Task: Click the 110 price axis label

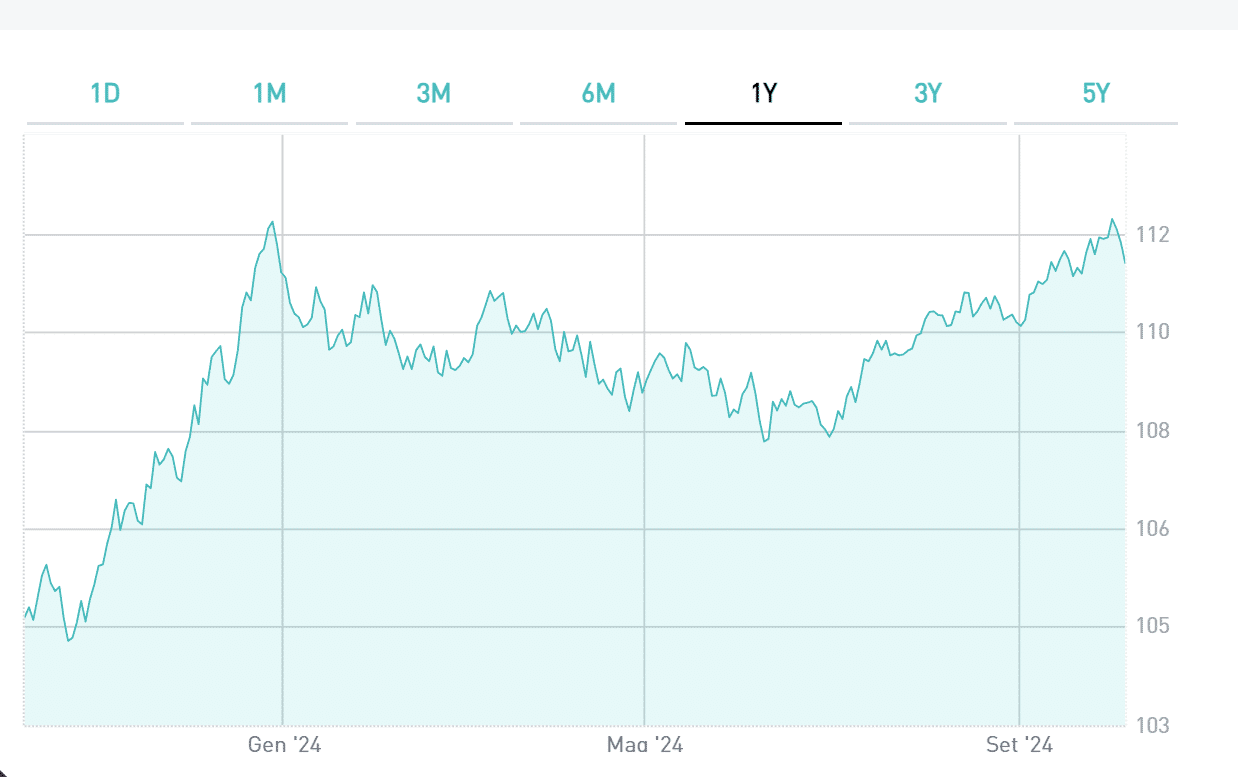Action: pos(1155,333)
